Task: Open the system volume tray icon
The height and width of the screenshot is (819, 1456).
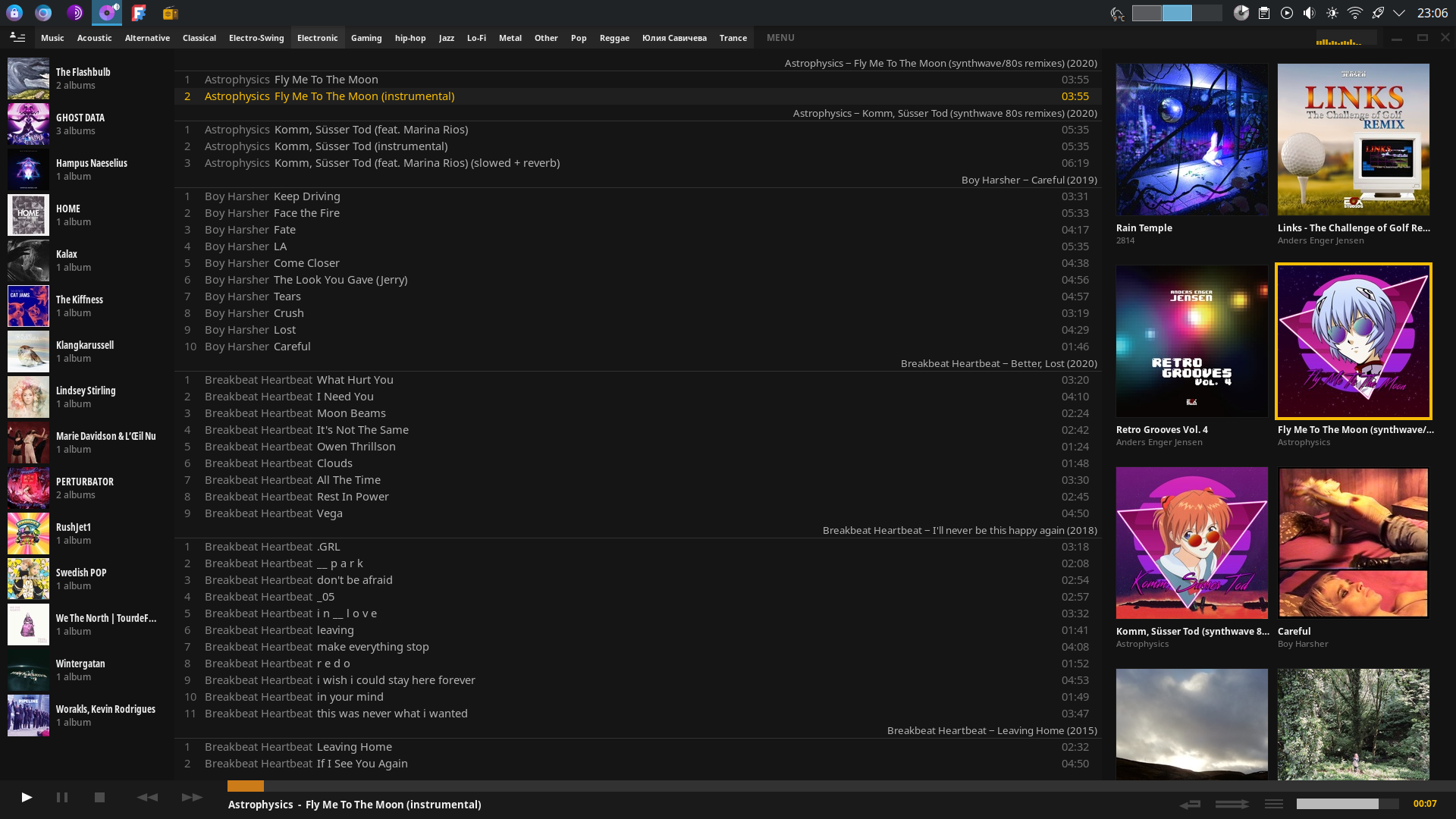Action: [x=1309, y=13]
